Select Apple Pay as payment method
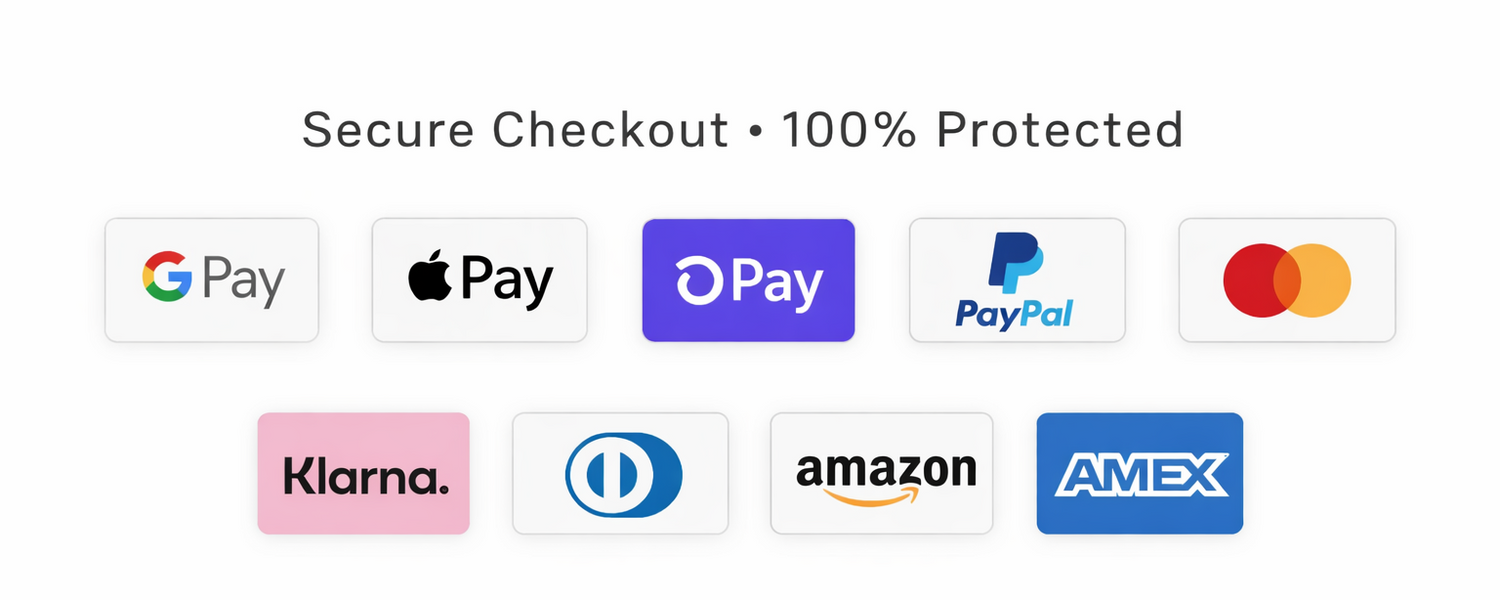 480,280
